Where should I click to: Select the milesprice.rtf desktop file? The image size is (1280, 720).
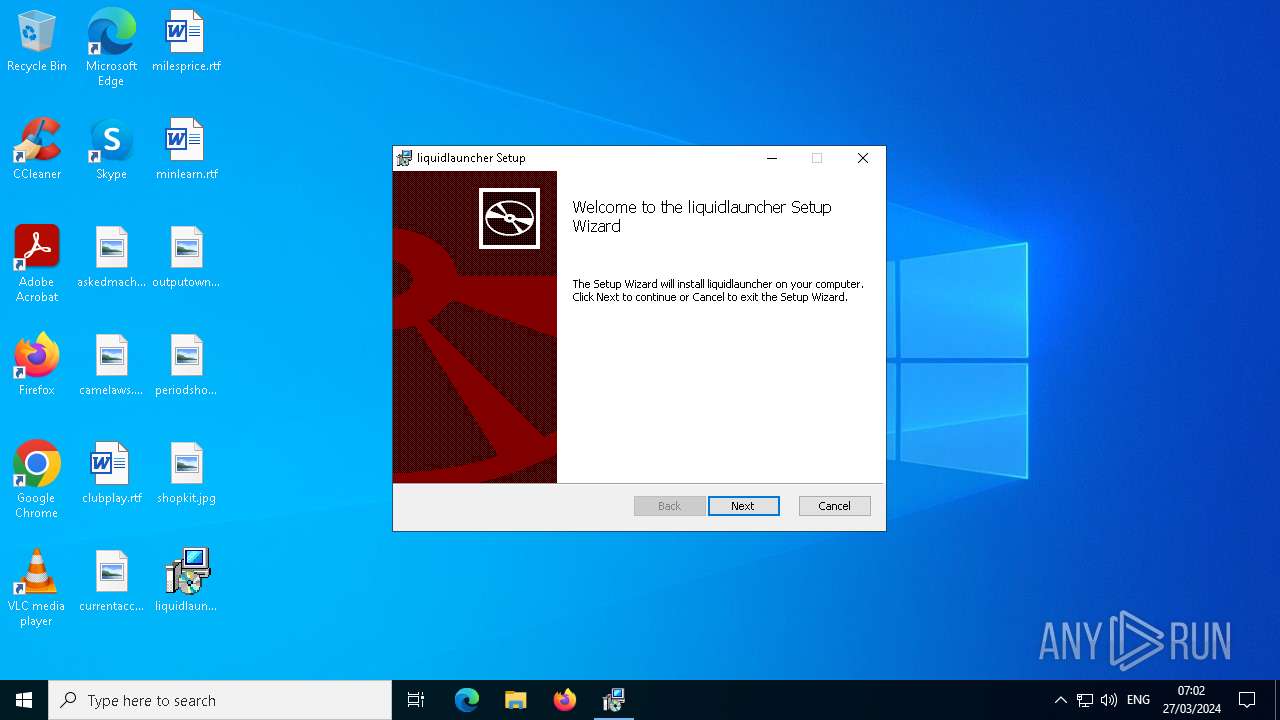[x=186, y=42]
